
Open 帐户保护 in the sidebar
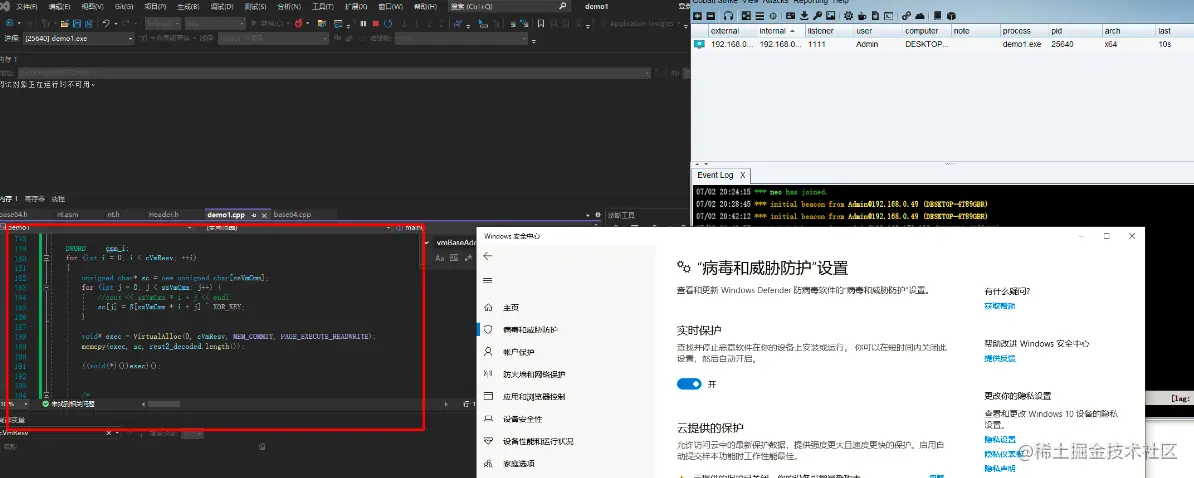coord(519,352)
